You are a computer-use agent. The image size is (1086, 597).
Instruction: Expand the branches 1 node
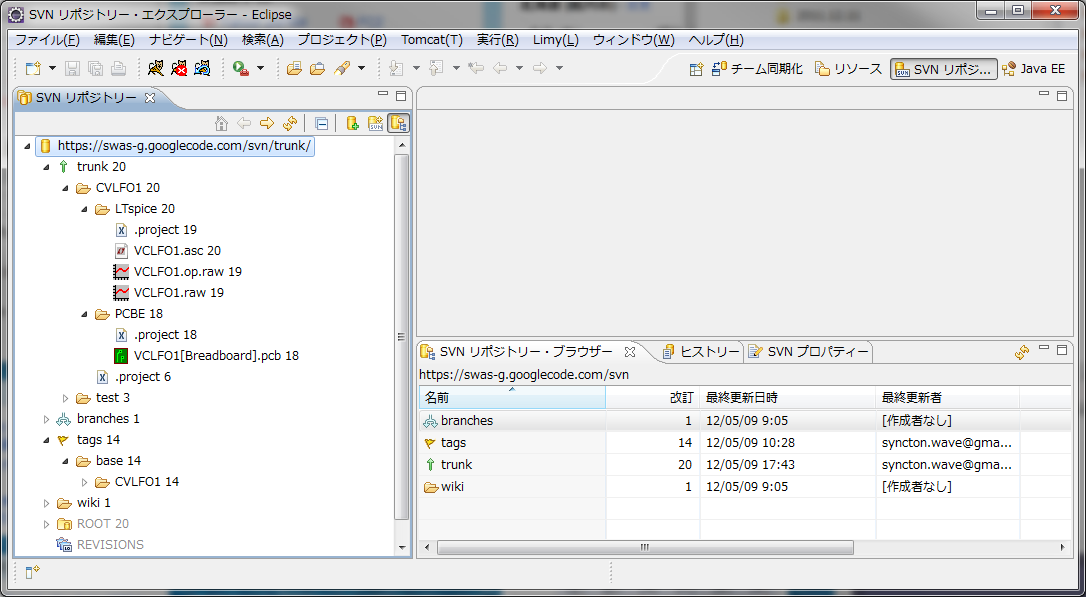pyautogui.click(x=46, y=419)
